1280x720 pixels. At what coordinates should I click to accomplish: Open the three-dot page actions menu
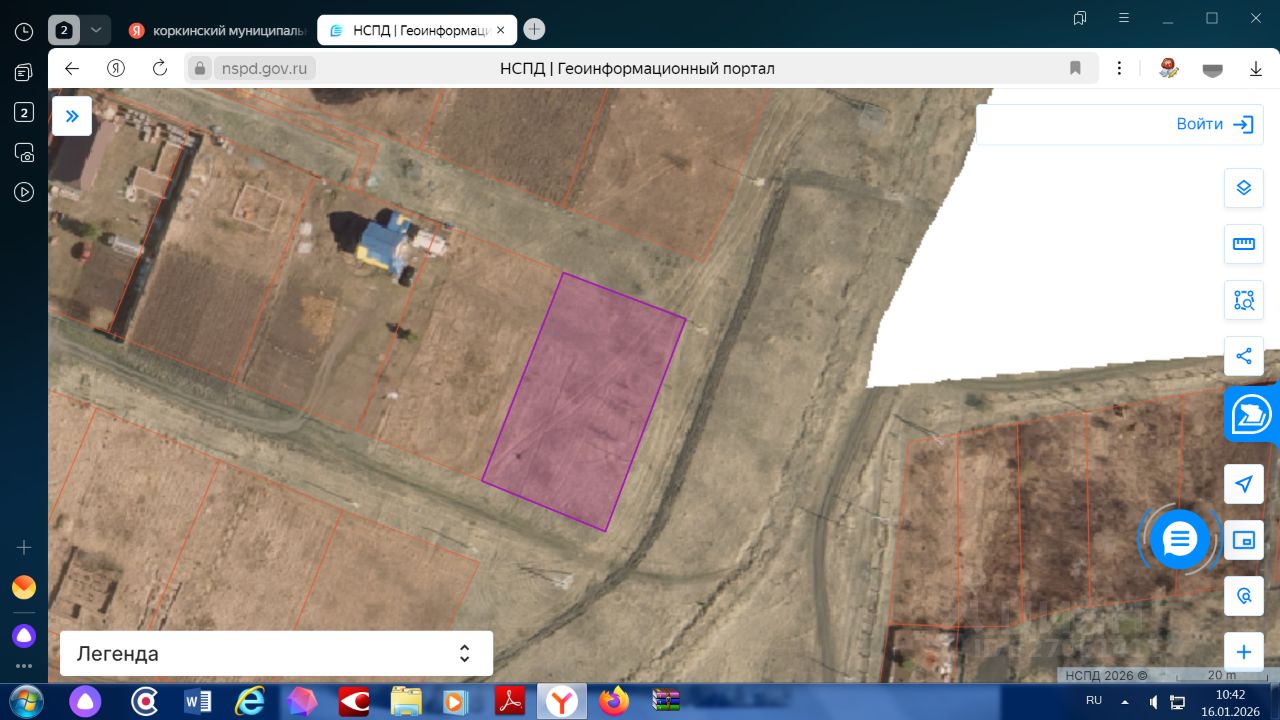[x=1121, y=68]
